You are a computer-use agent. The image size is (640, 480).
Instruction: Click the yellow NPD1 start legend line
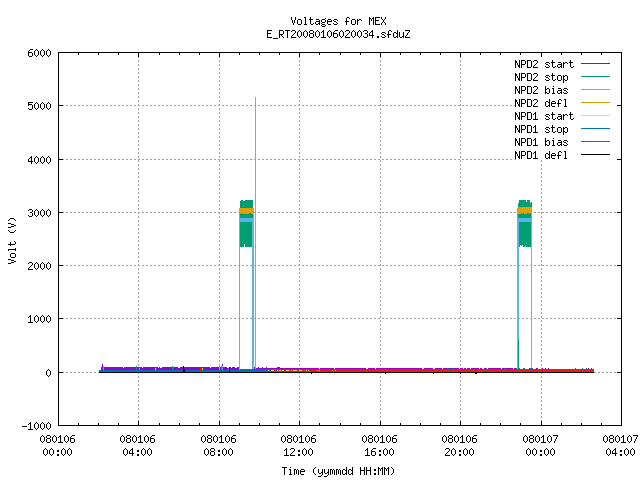click(x=595, y=116)
